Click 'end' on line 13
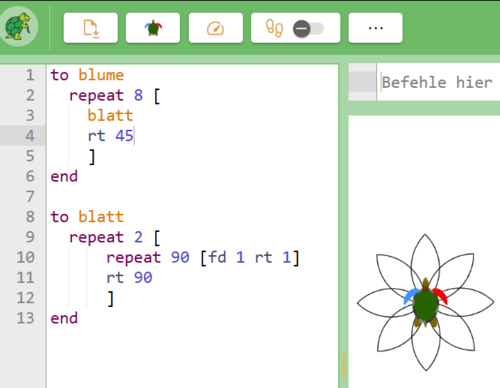This screenshot has width=500, height=388. coord(64,318)
